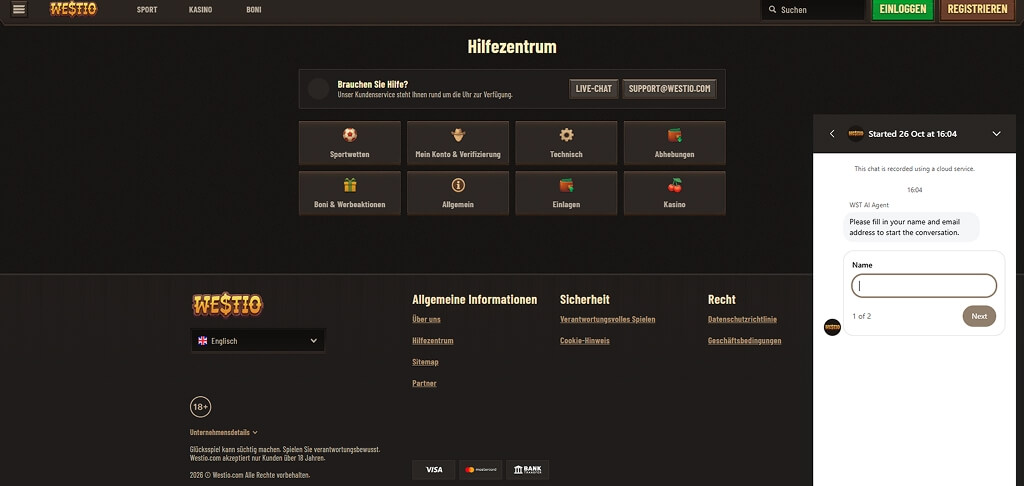This screenshot has width=1024, height=486.
Task: Click the Westio avatar in the chat header
Action: [856, 134]
